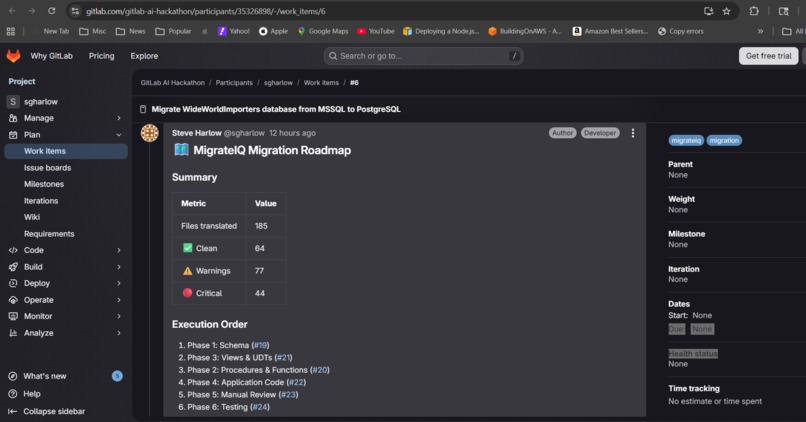Click the Why GitLab nav link

pos(51,56)
